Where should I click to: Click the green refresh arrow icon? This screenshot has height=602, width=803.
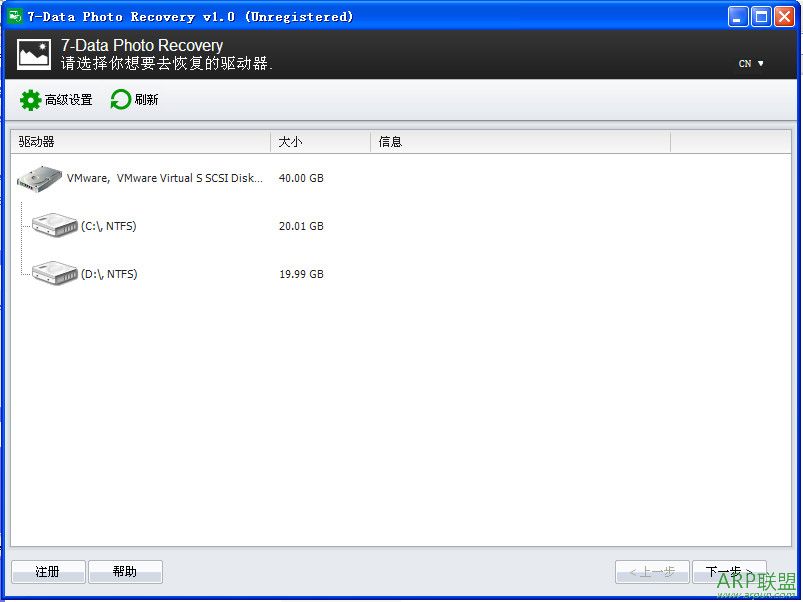121,99
